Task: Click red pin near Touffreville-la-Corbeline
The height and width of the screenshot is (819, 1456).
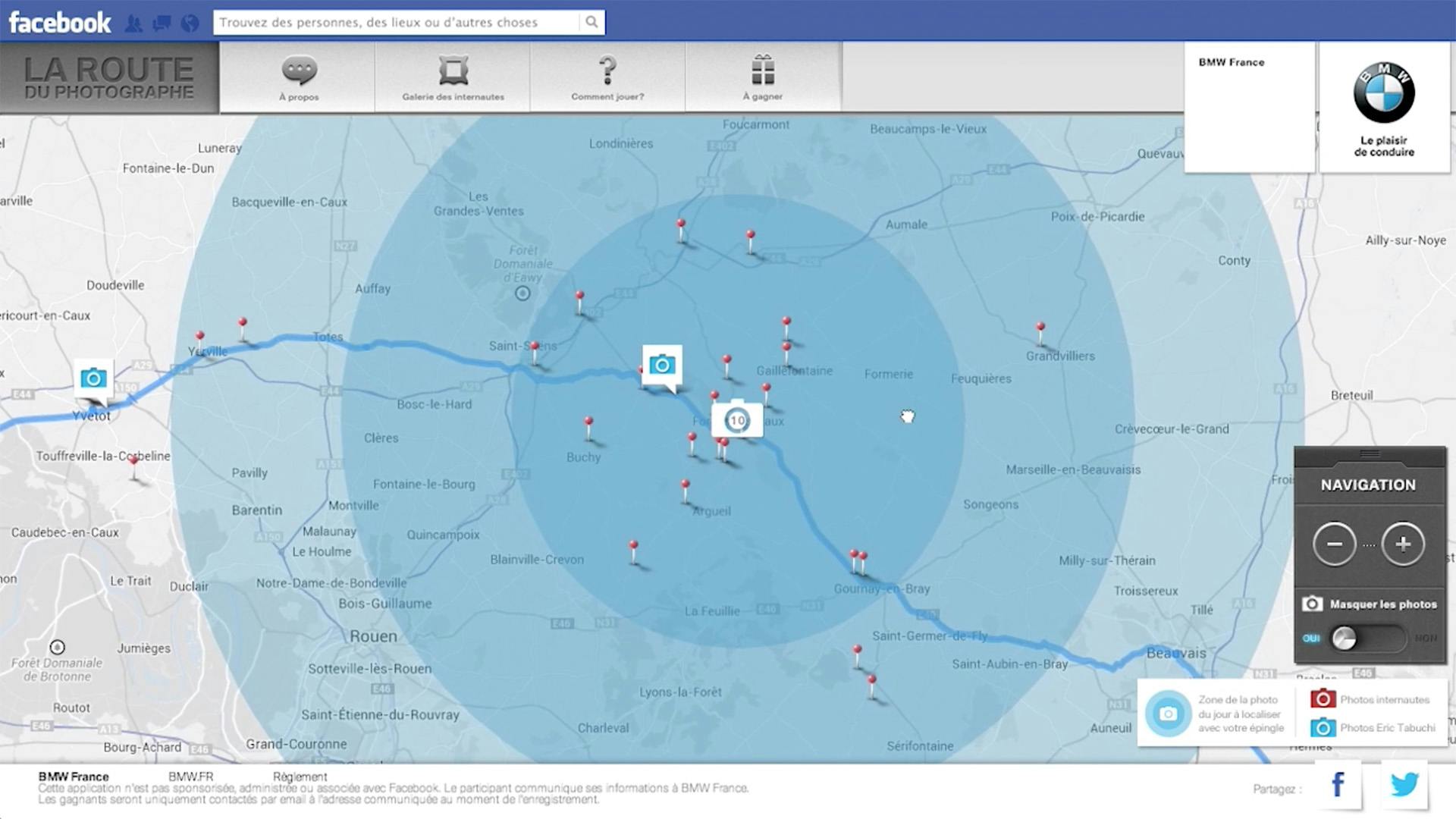Action: (134, 468)
